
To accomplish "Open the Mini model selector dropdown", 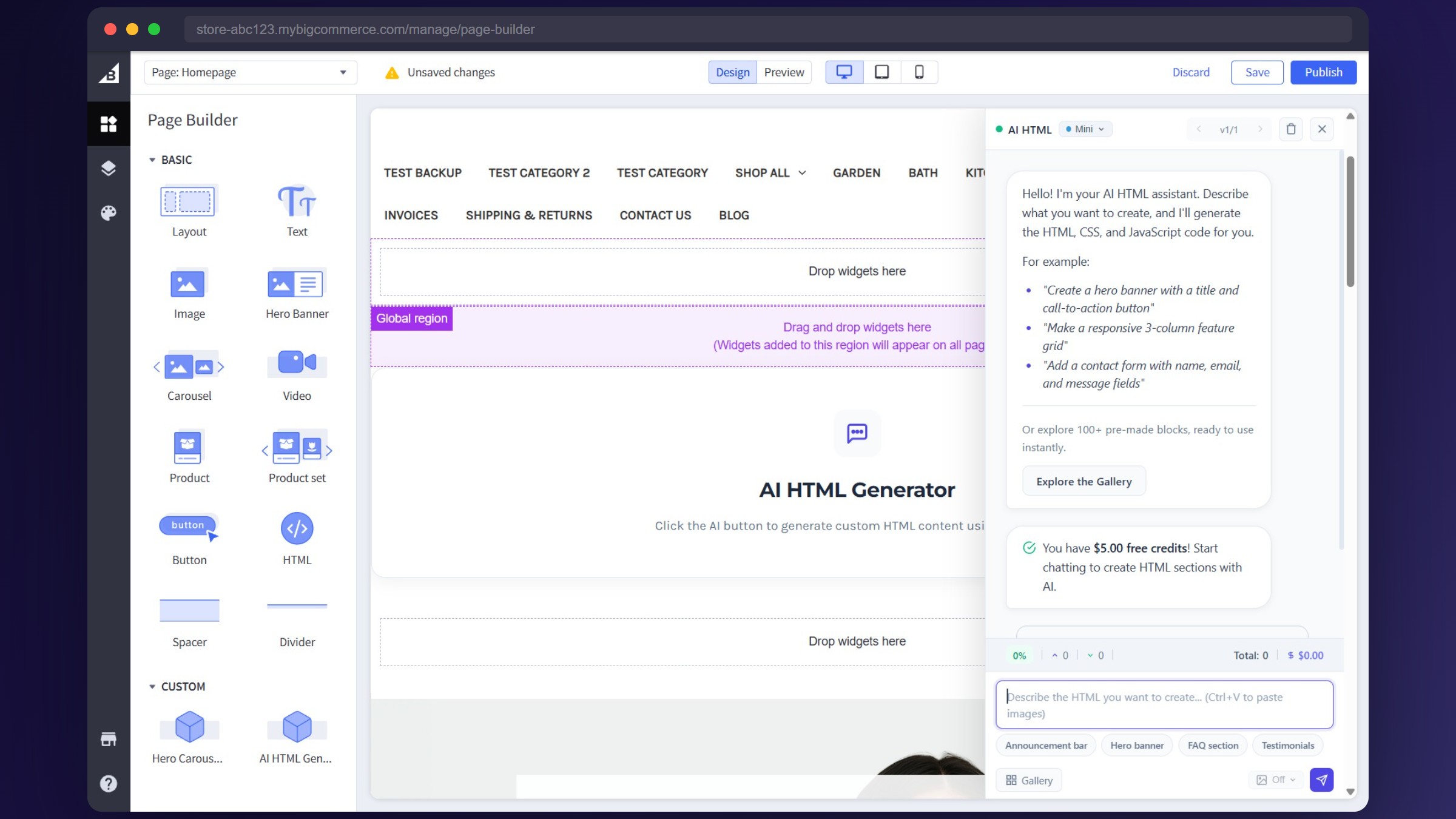I will tap(1085, 129).
